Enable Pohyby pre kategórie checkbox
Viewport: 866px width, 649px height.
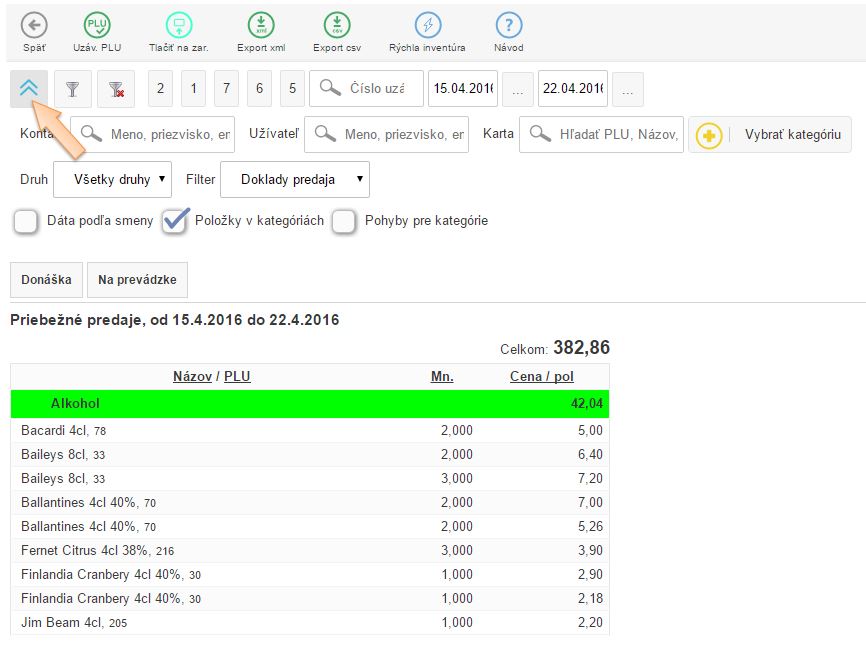[x=345, y=221]
